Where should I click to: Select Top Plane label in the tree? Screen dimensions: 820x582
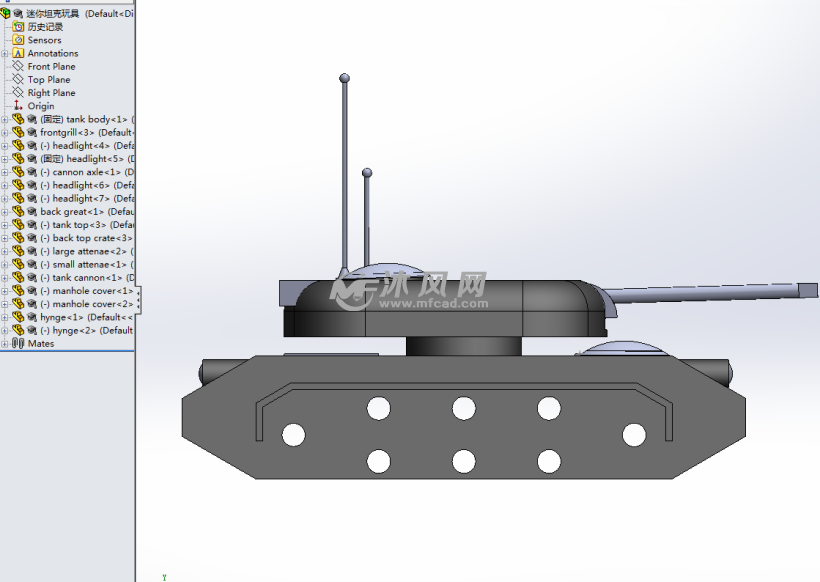click(x=49, y=79)
